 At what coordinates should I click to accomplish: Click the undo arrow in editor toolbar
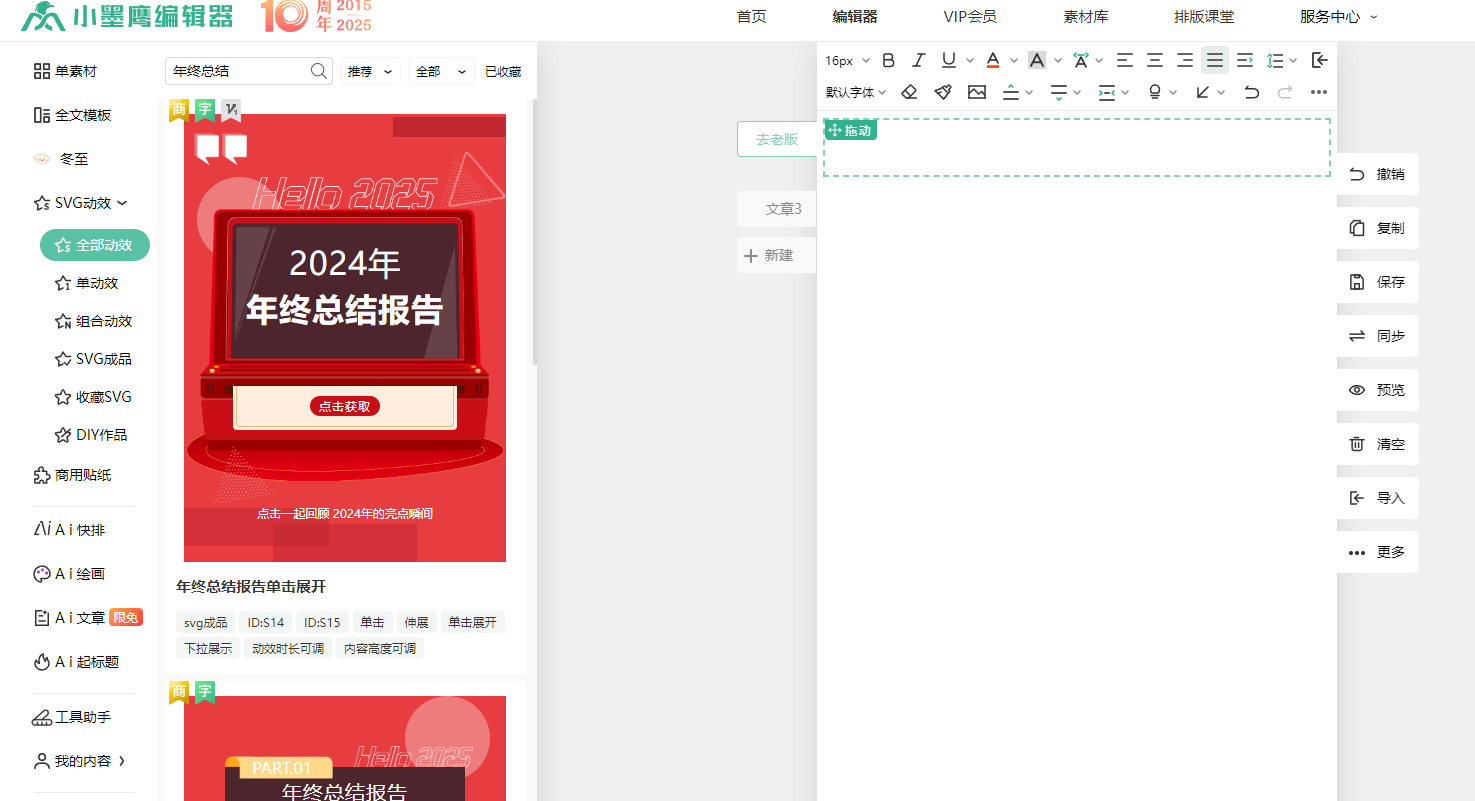[1251, 92]
